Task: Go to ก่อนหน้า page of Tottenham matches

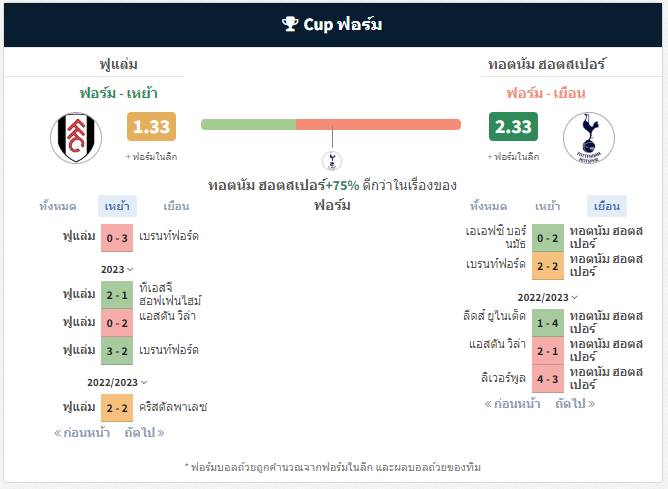Action: click(x=513, y=403)
